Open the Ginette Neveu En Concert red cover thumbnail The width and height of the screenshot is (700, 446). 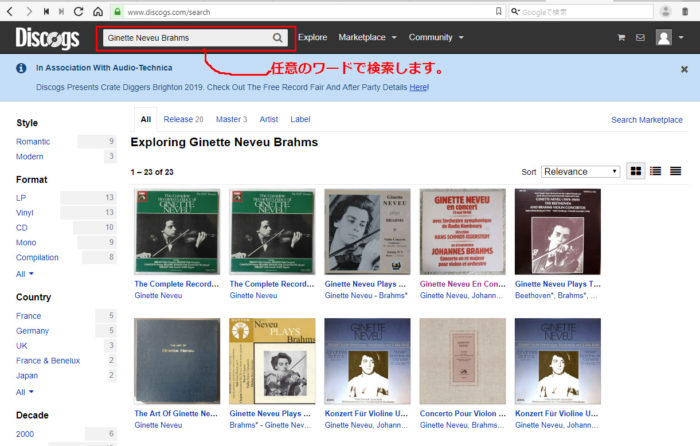click(x=462, y=231)
